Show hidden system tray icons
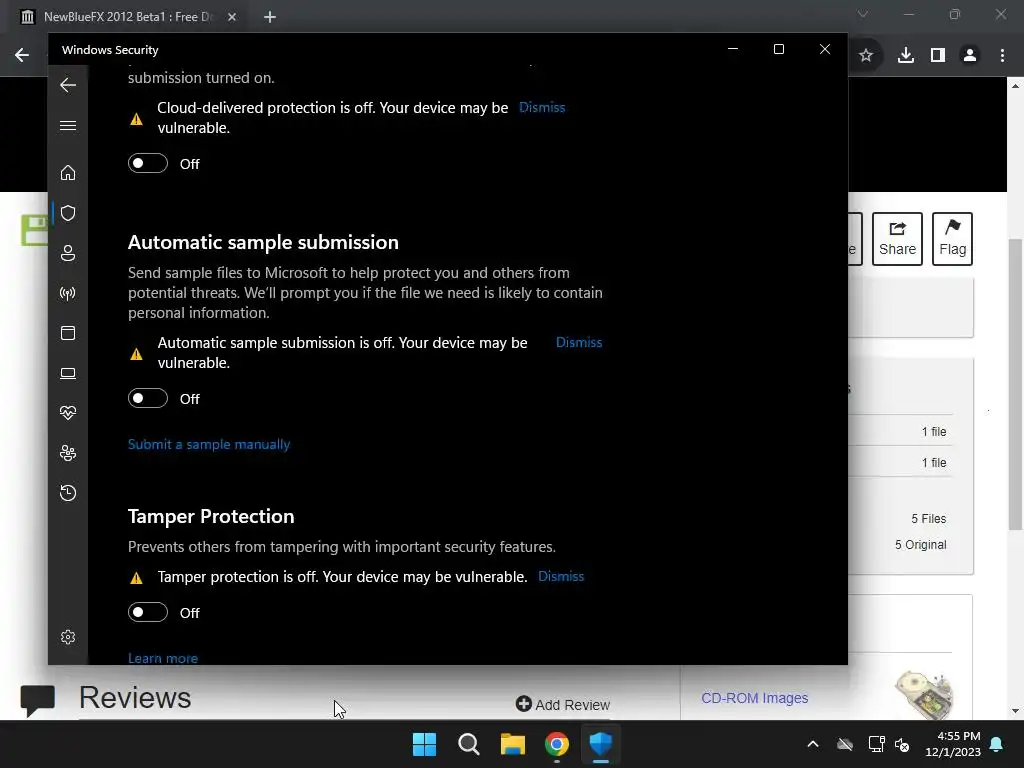Viewport: 1024px width, 768px height. point(813,744)
